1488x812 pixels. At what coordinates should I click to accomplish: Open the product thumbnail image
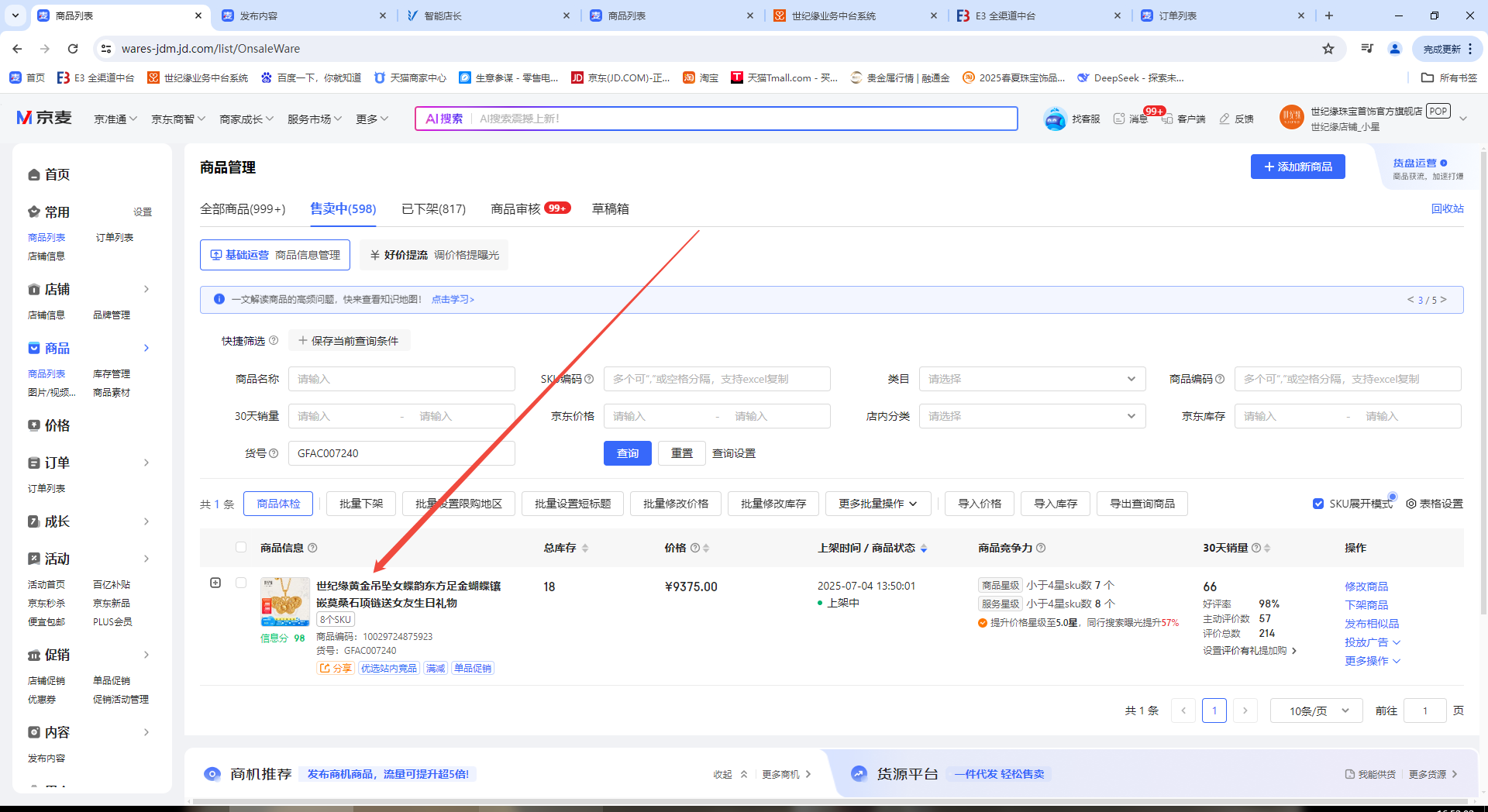(x=285, y=602)
